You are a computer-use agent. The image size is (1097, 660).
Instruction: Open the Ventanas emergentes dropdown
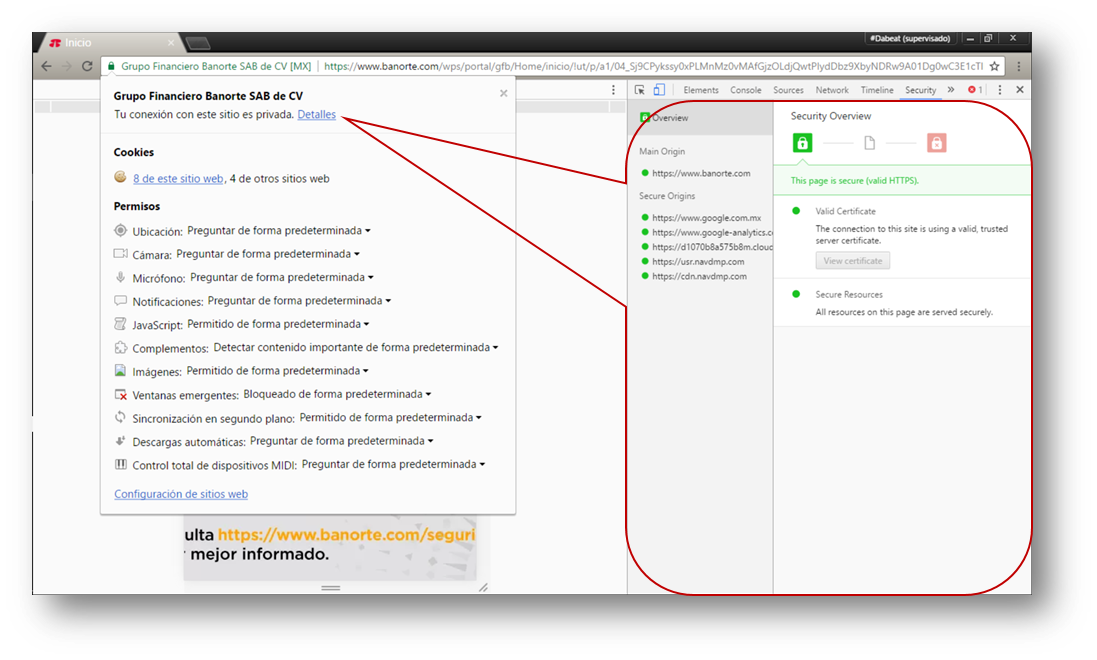[337, 395]
